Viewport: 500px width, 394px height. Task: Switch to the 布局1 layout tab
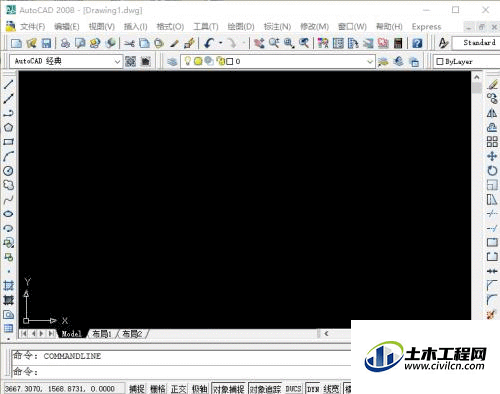point(102,334)
